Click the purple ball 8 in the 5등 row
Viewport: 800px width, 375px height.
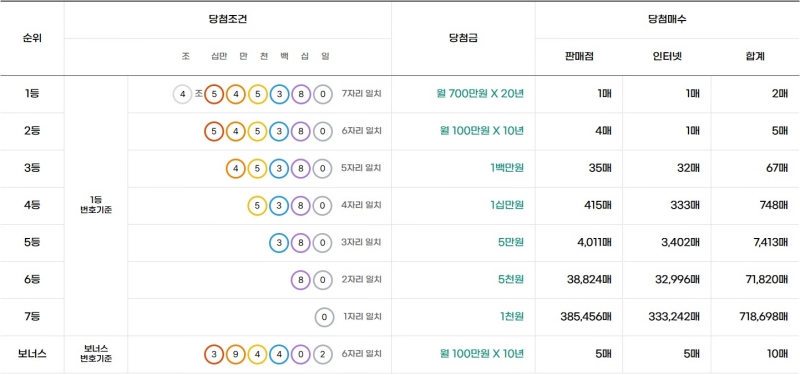301,242
